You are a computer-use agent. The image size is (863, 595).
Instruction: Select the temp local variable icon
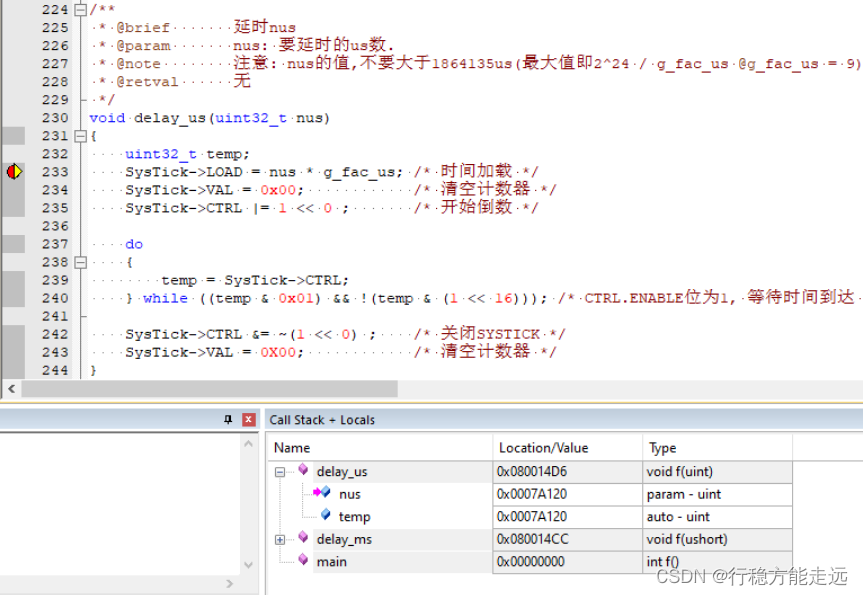pyautogui.click(x=325, y=515)
